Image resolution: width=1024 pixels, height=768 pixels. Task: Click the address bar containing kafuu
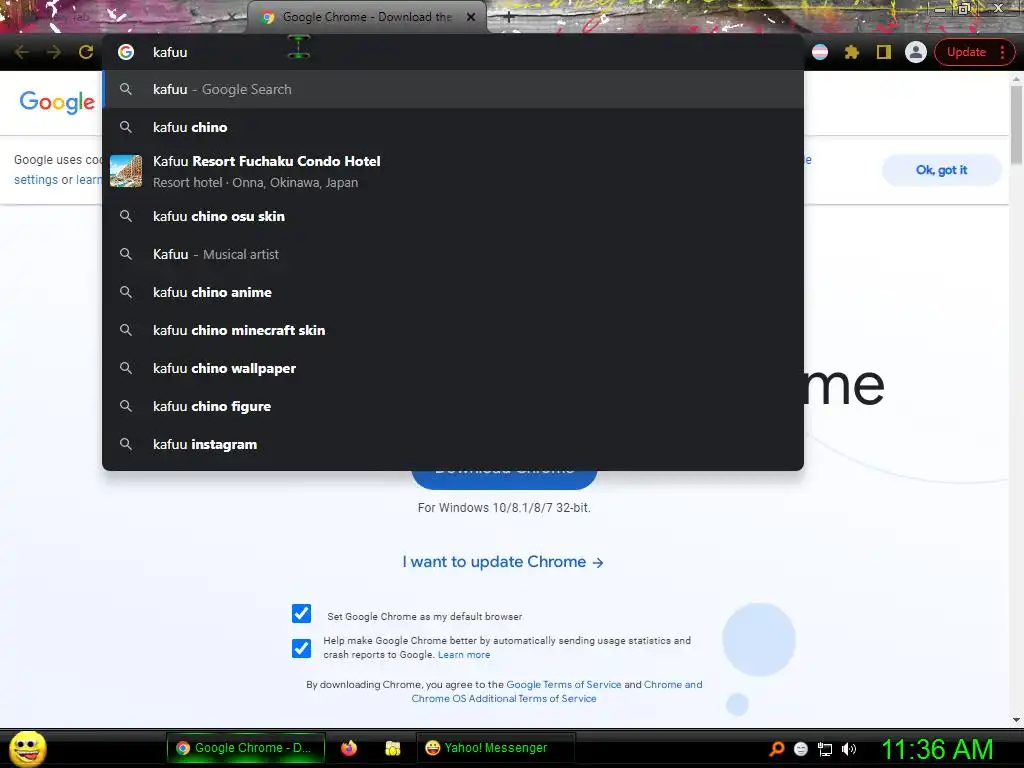pyautogui.click(x=453, y=52)
